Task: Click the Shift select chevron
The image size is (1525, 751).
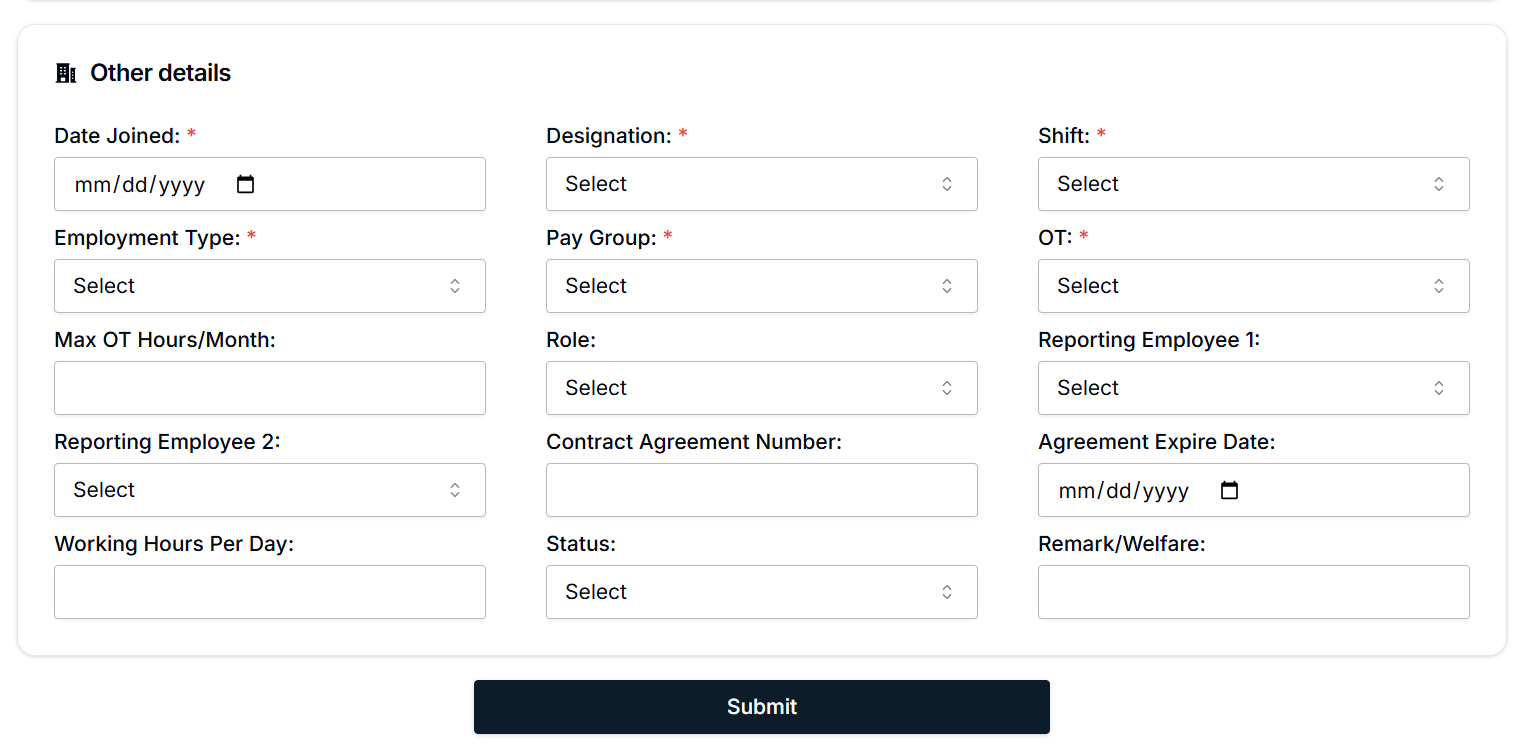Action: [1438, 184]
